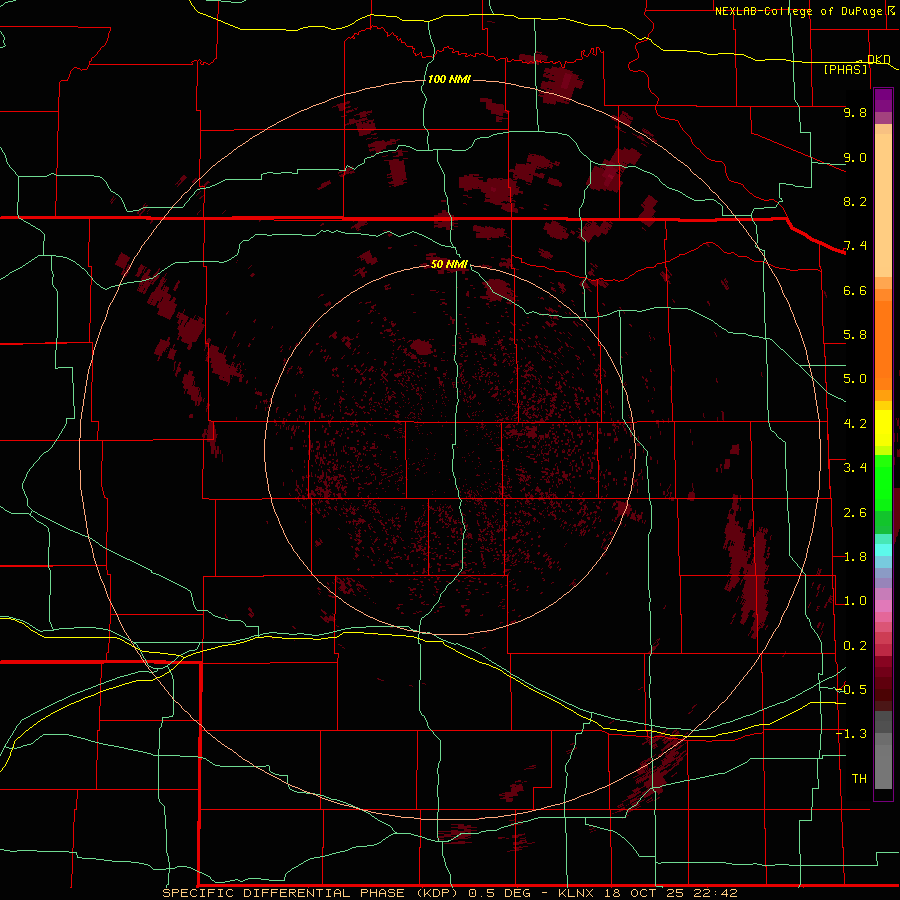Click the 0.5 DEG elevation text in the caption
This screenshot has width=900, height=900.
point(500,893)
